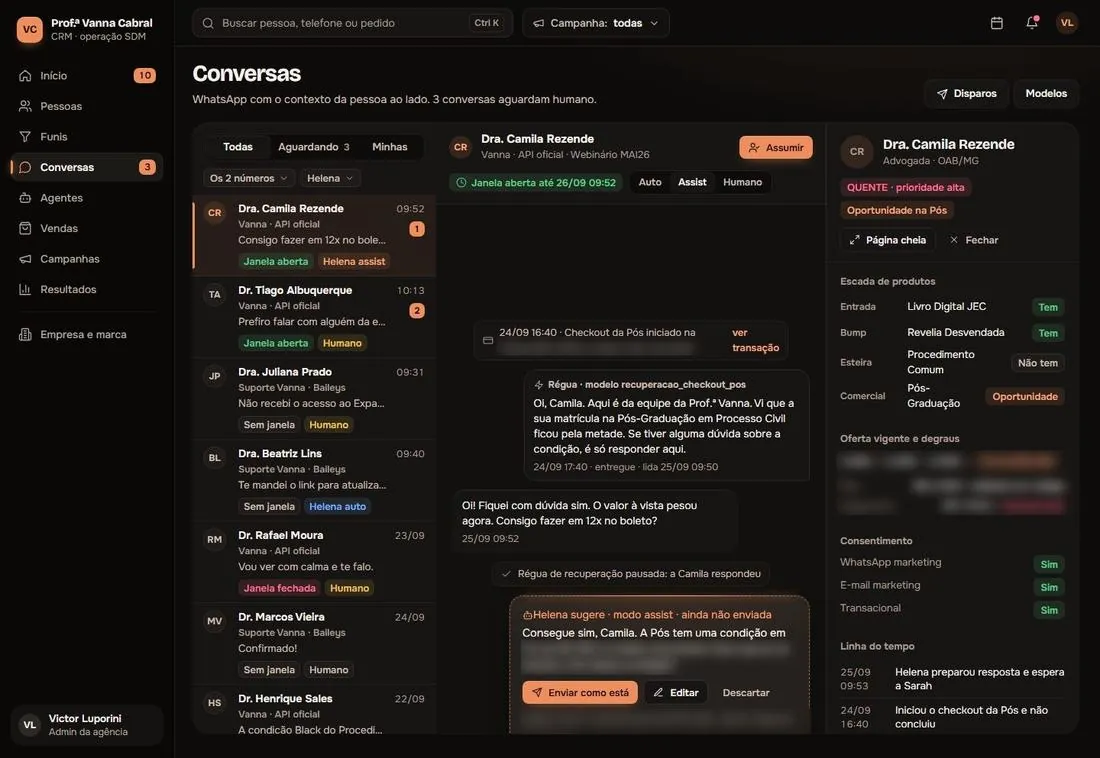The width and height of the screenshot is (1100, 758).
Task: Click the Resultados chart icon
Action: (x=25, y=289)
